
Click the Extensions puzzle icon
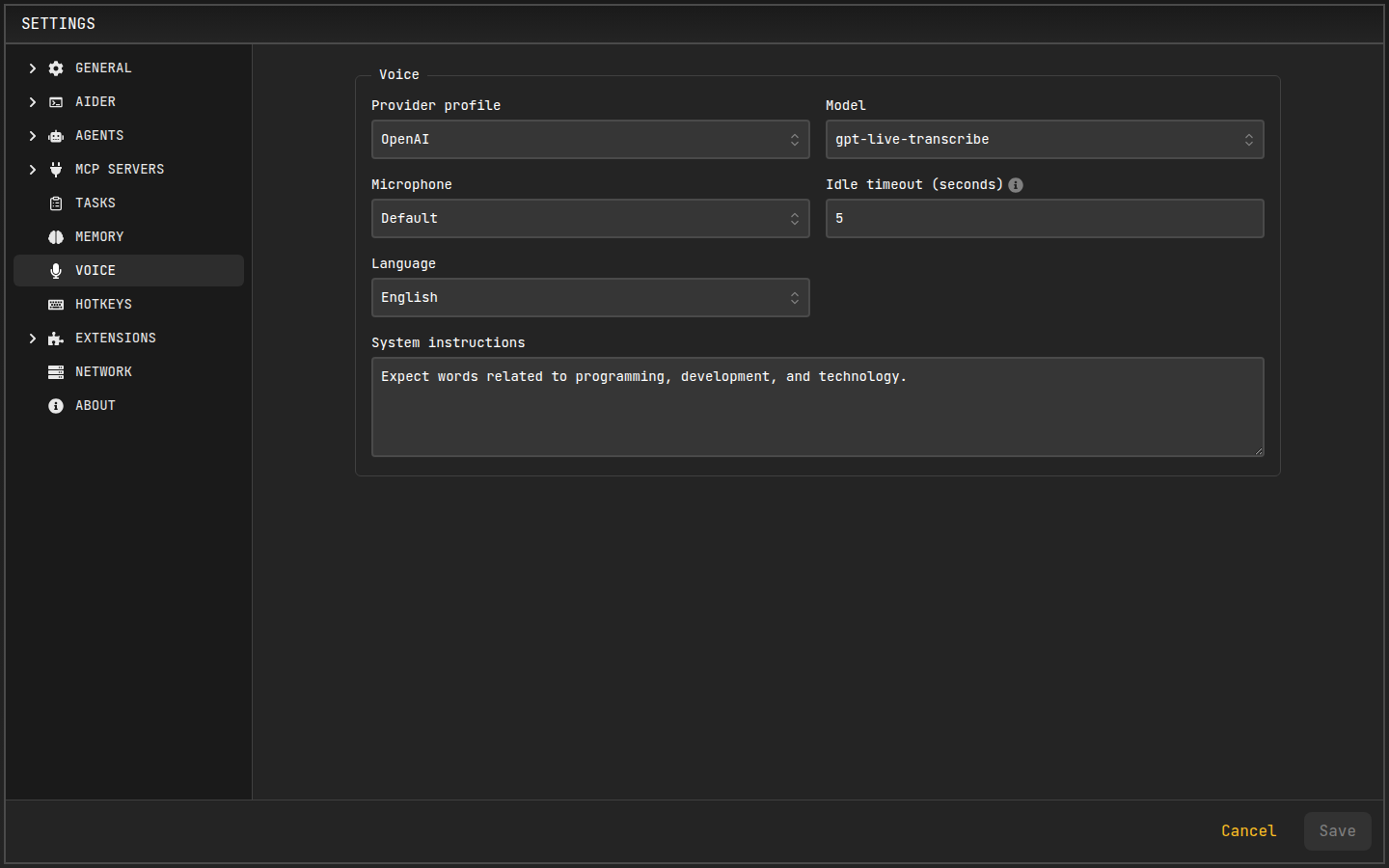pos(56,339)
